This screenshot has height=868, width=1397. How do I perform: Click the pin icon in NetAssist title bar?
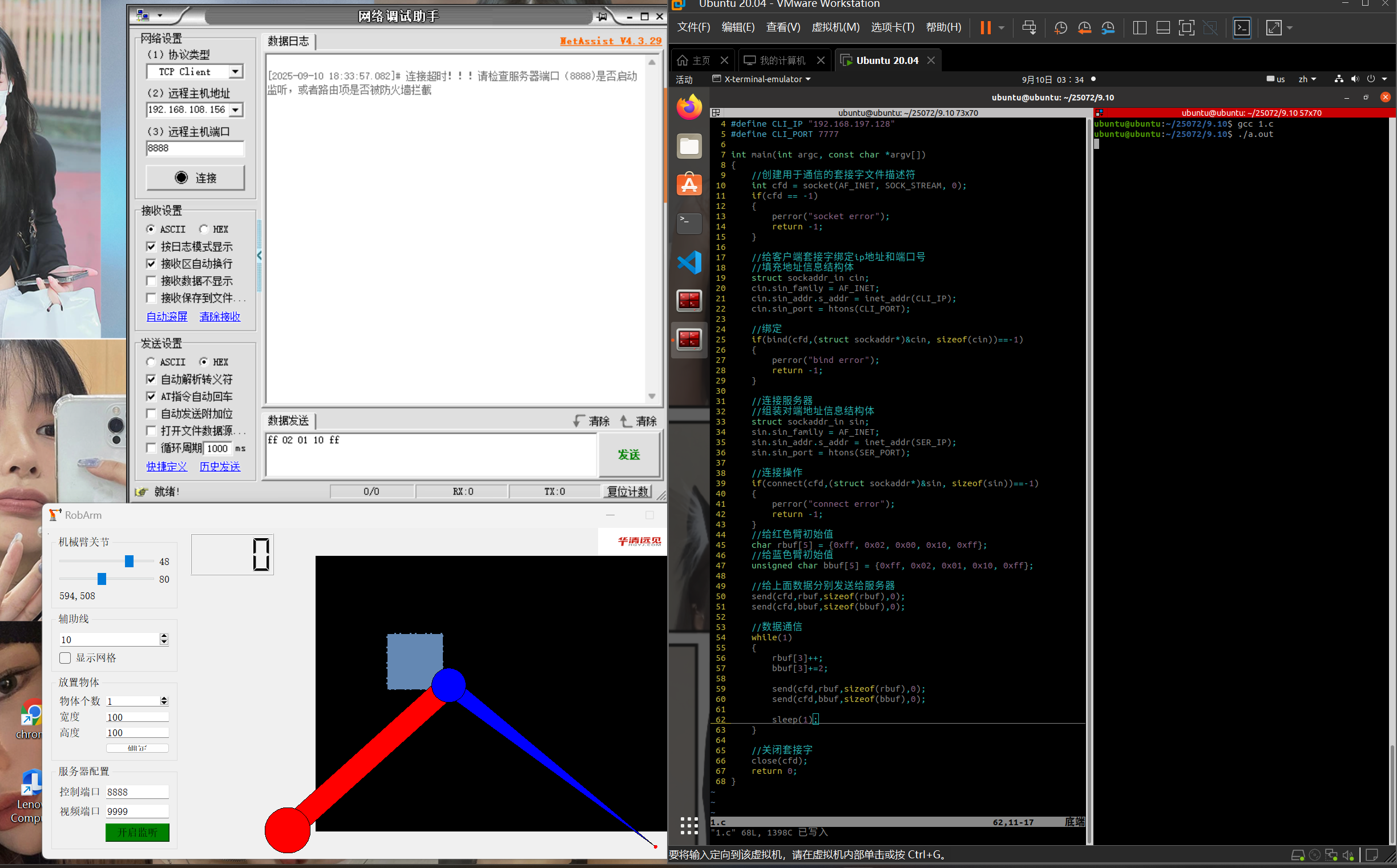(x=602, y=17)
